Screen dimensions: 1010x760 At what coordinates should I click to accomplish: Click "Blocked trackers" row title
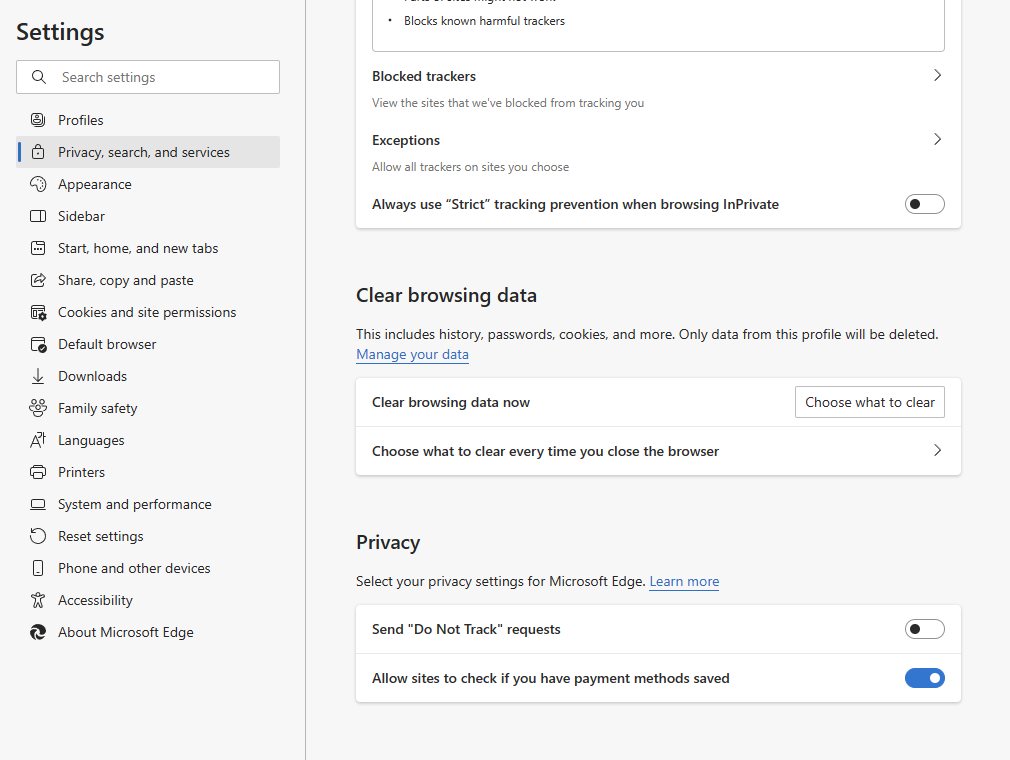(x=424, y=76)
